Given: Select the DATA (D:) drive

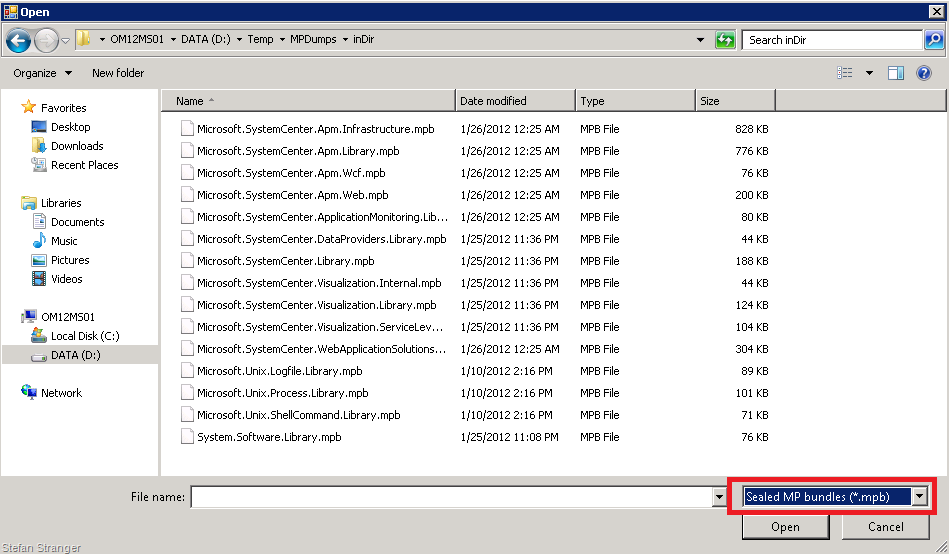Looking at the screenshot, I should 76,355.
